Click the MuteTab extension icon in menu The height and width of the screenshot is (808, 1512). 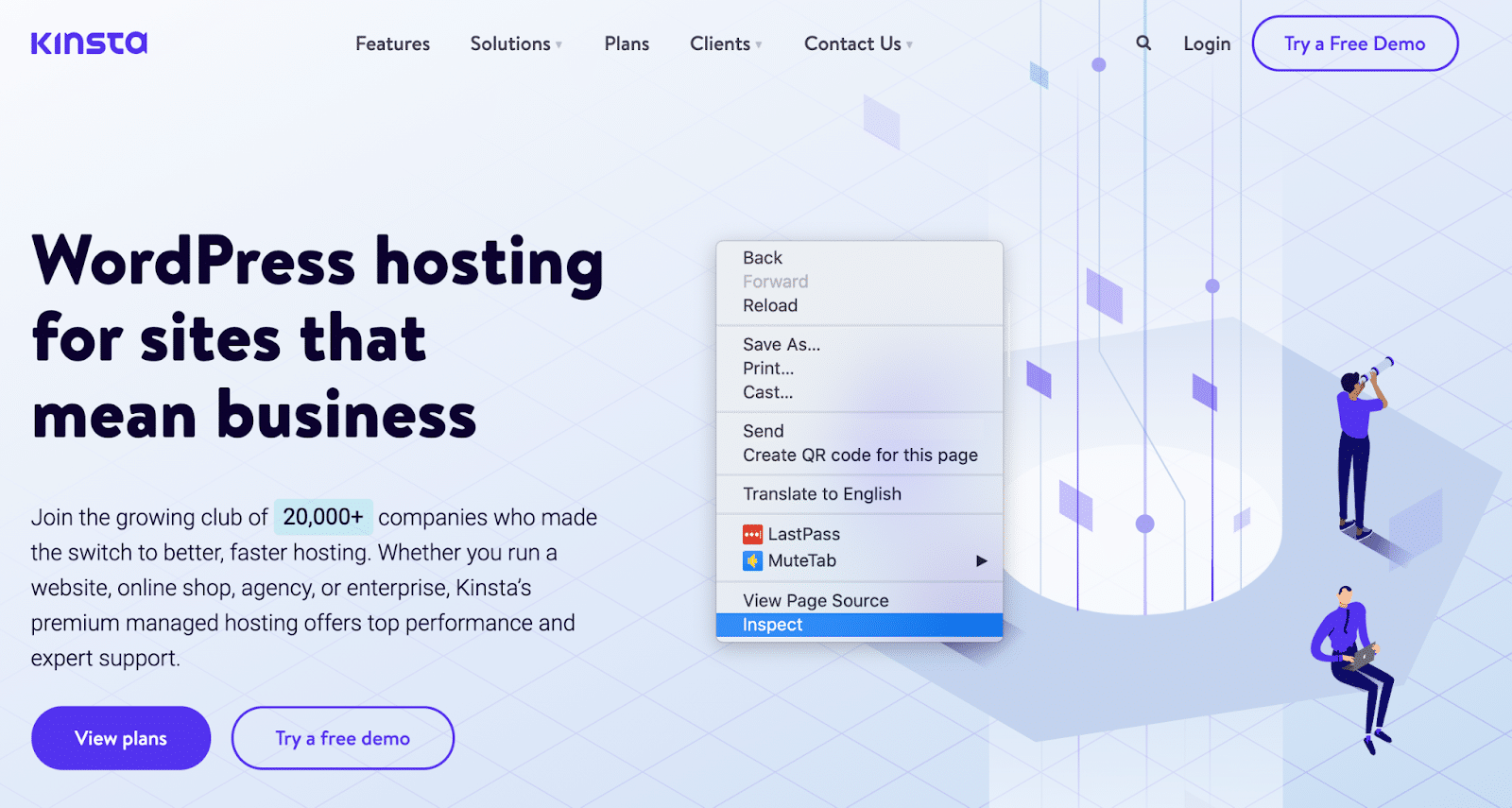[752, 561]
